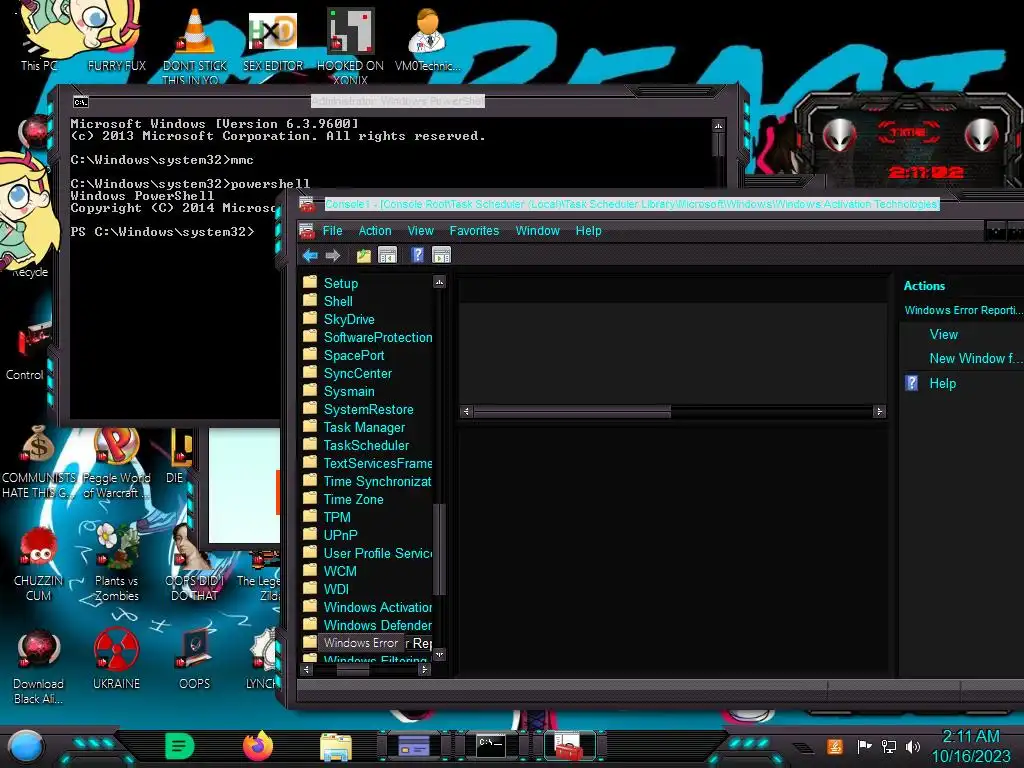Click Help in the Actions pane
Screen dimensions: 1024x768
coord(942,383)
